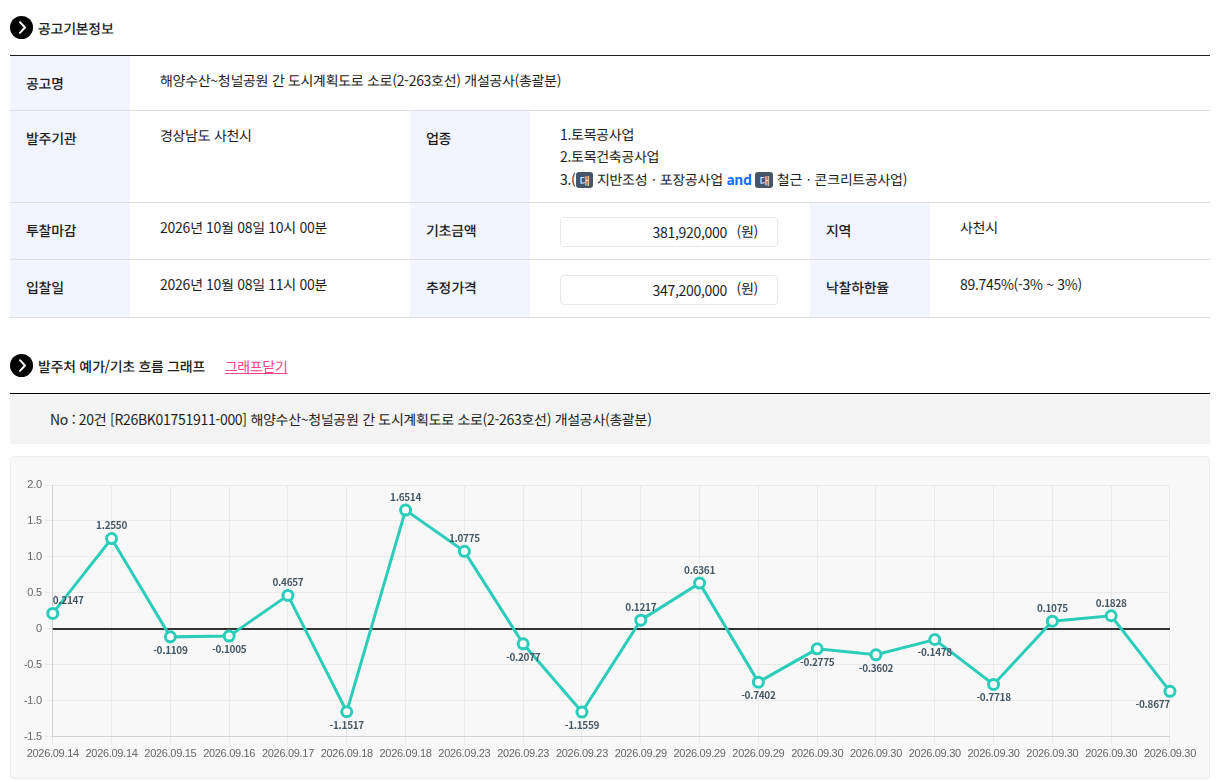Select the chart point labeled 0.1828
The height and width of the screenshot is (780, 1220).
[1111, 615]
